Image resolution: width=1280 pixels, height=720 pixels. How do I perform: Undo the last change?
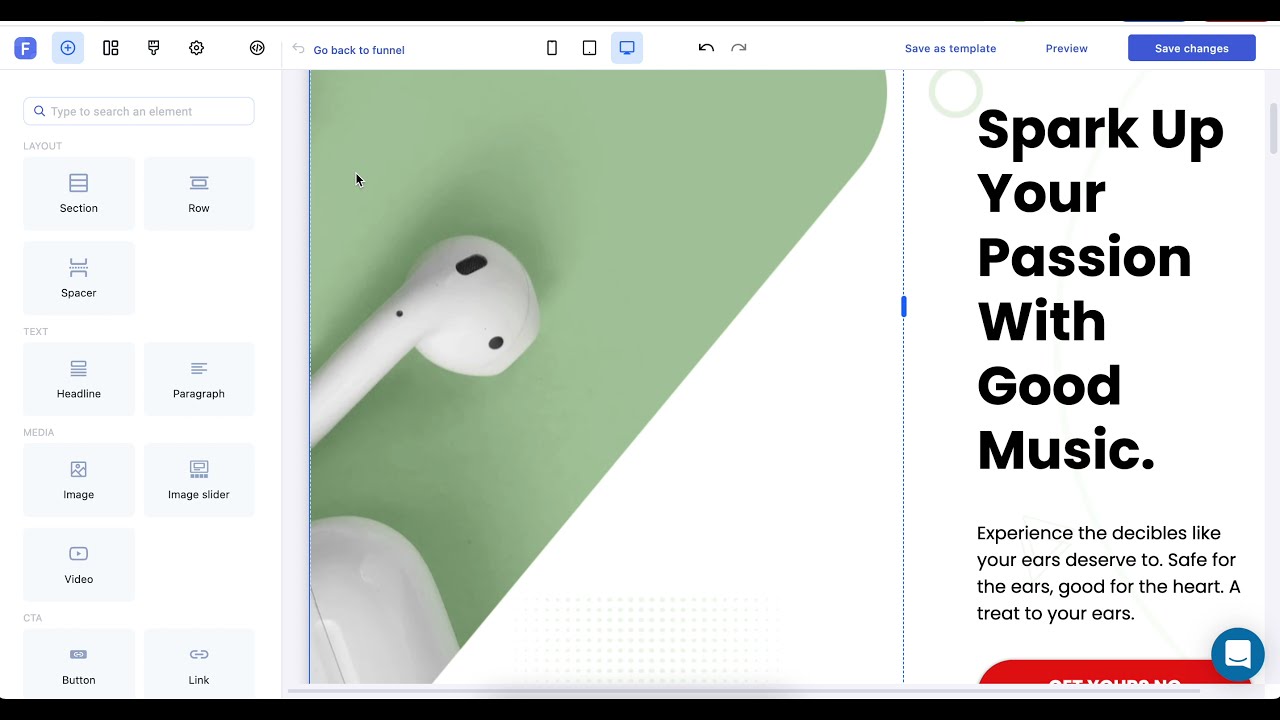pyautogui.click(x=706, y=48)
